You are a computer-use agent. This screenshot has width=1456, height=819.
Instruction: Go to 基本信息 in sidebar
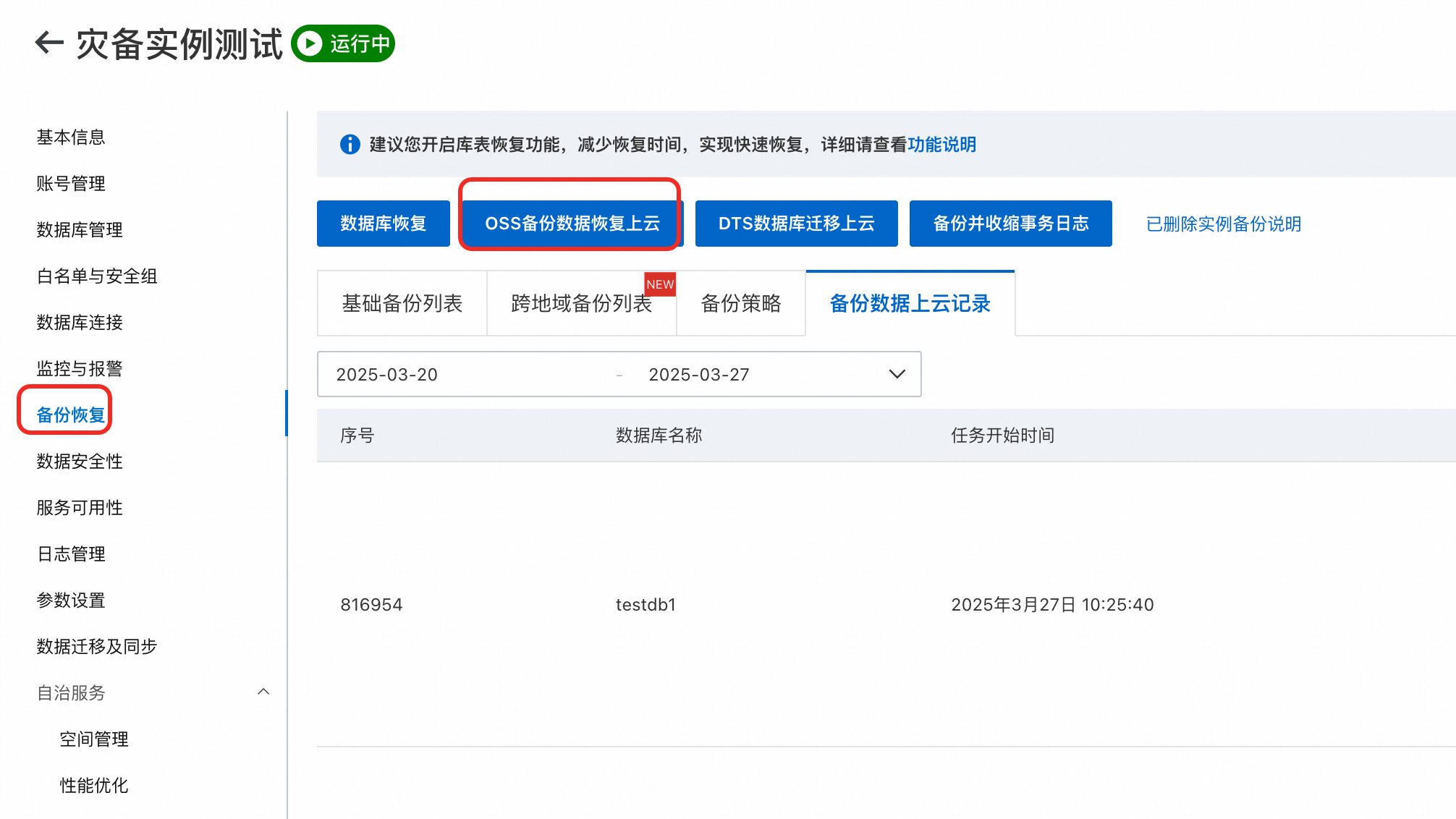[x=71, y=137]
